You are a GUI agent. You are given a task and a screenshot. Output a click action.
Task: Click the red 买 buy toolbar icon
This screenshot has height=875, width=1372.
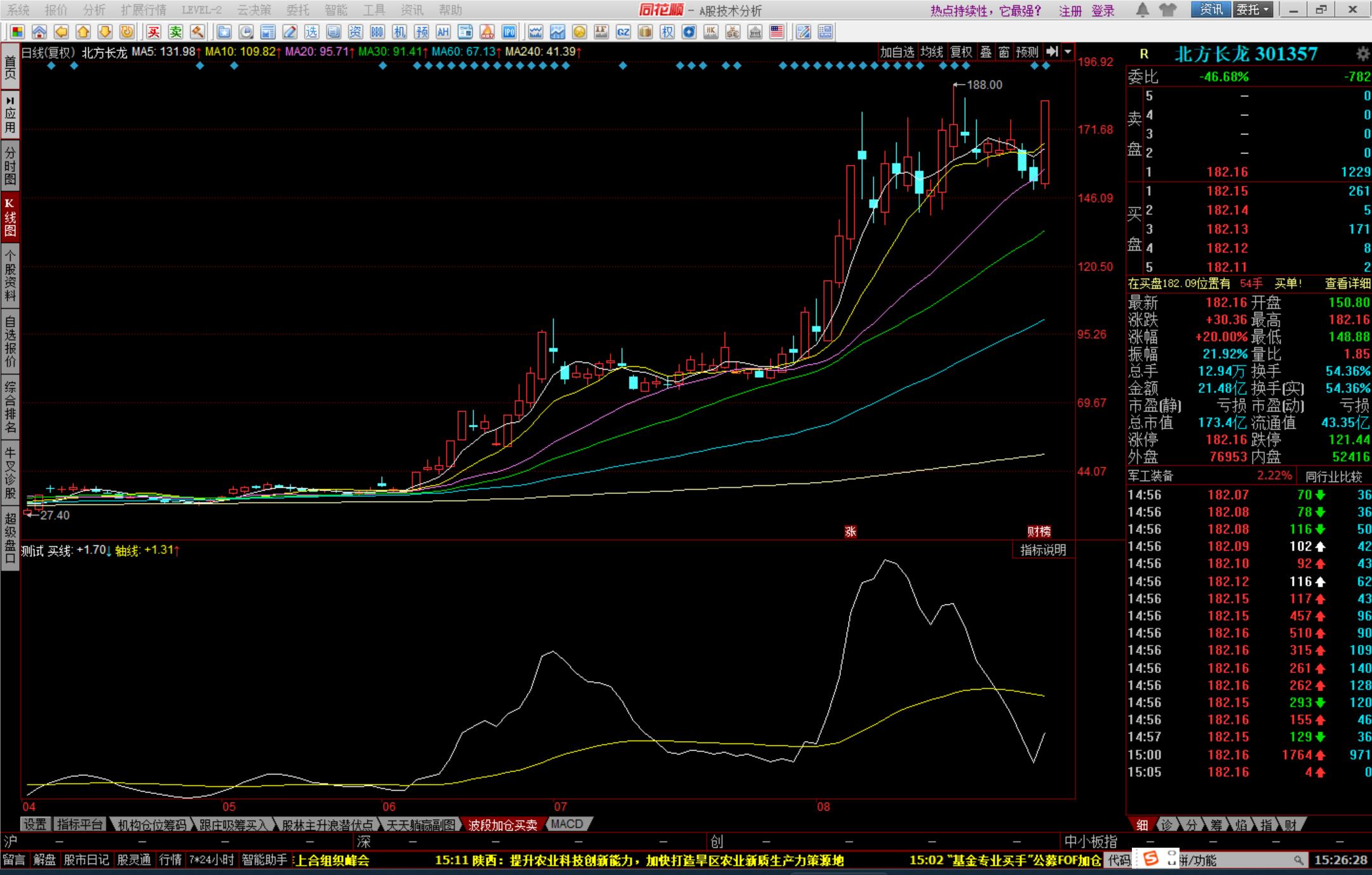click(153, 32)
